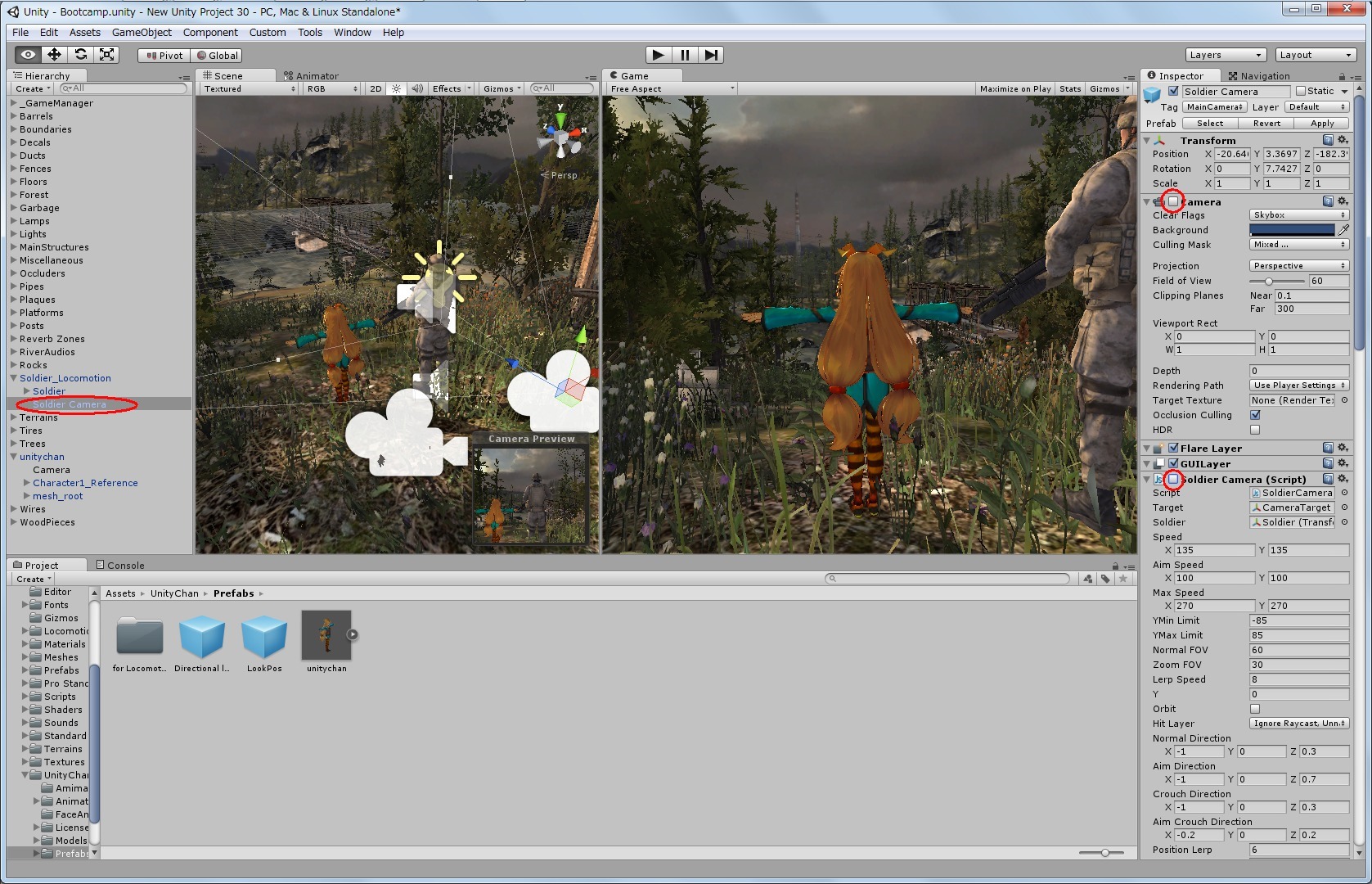Click the Step frame button
Viewport: 1372px width, 884px height.
712,55
